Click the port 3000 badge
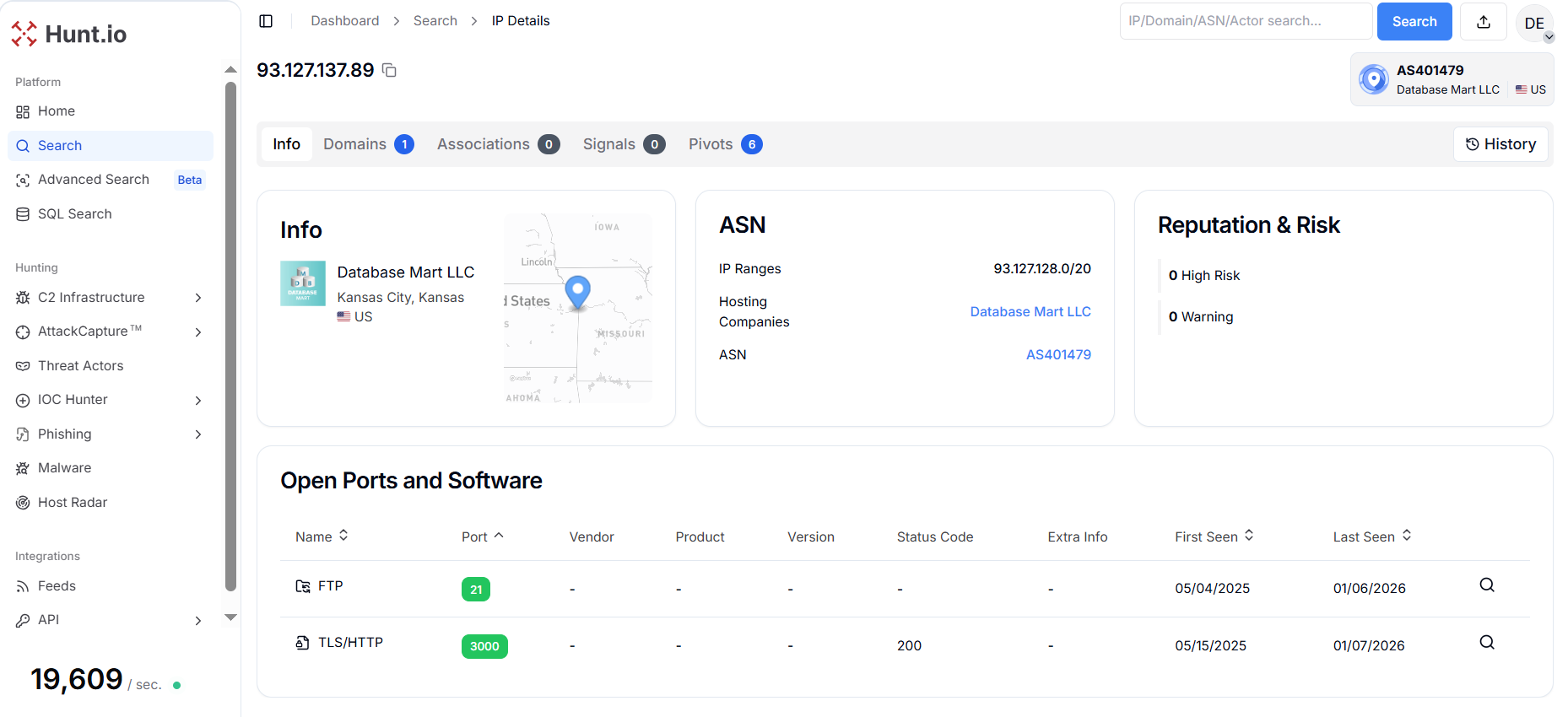 point(484,646)
